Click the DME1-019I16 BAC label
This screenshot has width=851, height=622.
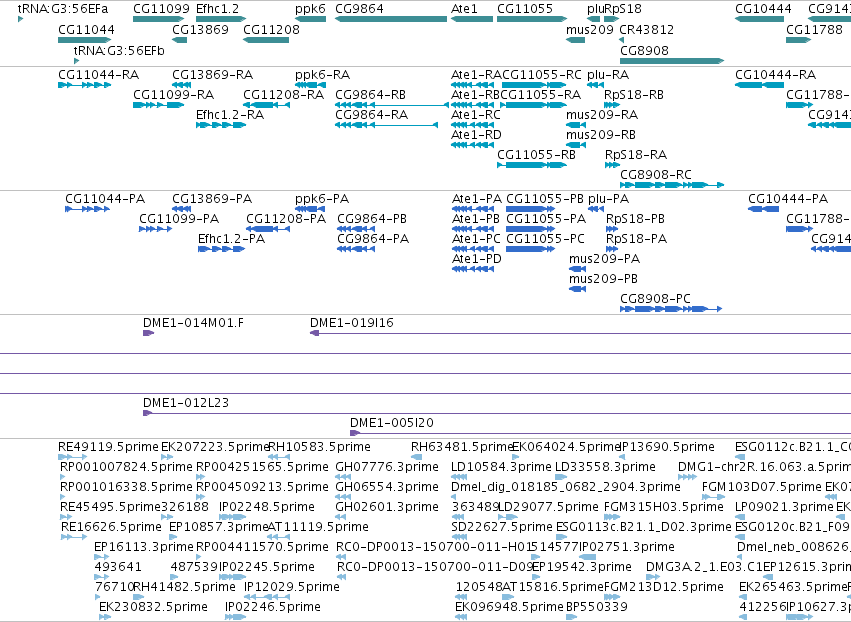pyautogui.click(x=352, y=323)
